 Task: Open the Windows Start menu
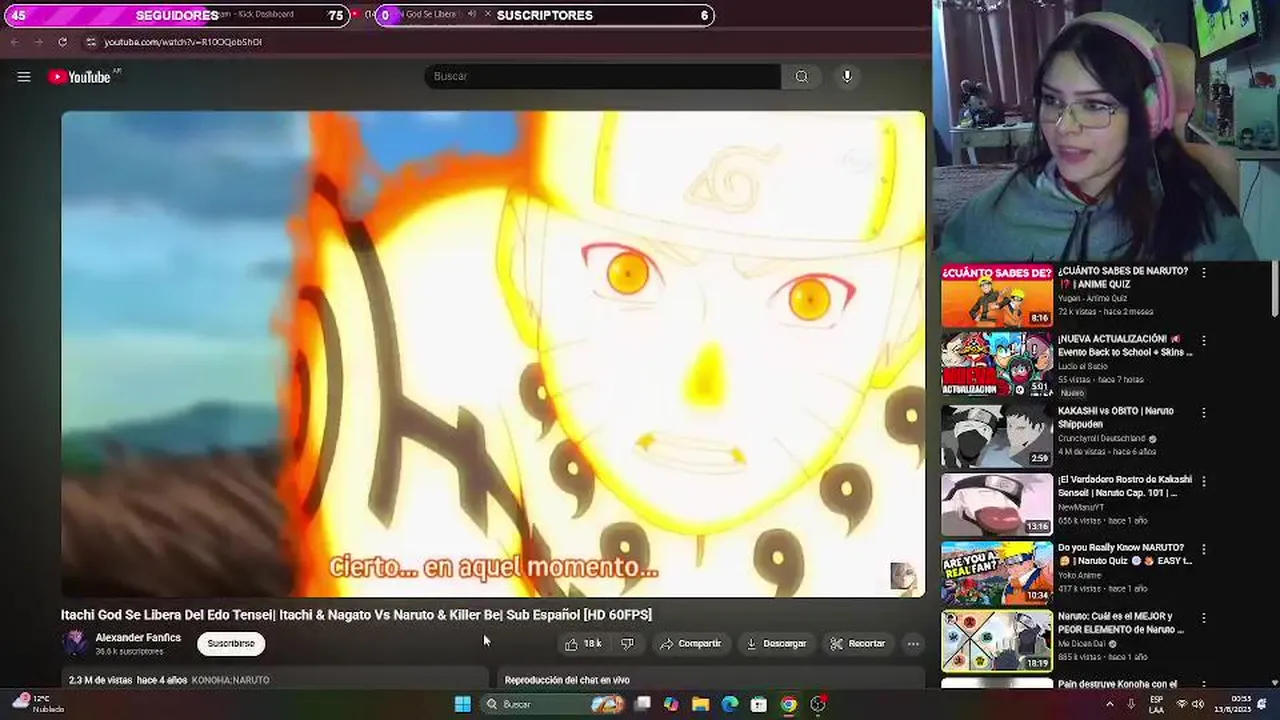pos(462,704)
